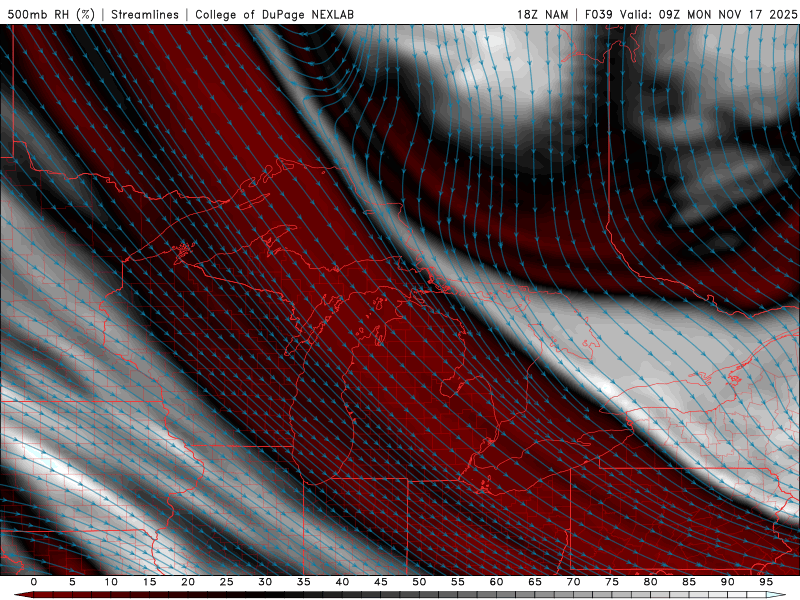Click the colorbar label "70"
This screenshot has width=800, height=600.
573,582
